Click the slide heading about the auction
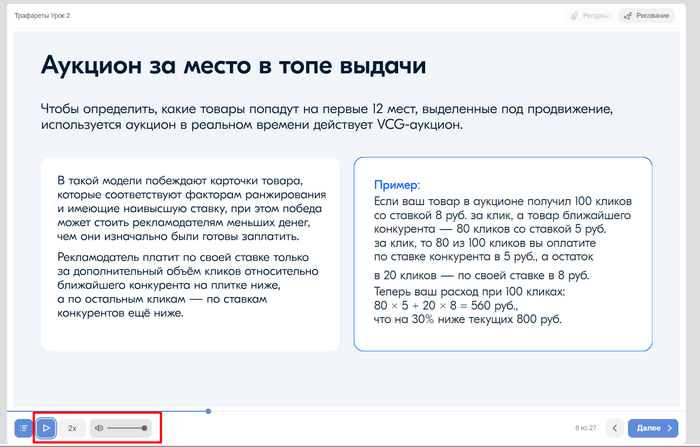The height and width of the screenshot is (447, 700). [x=234, y=67]
